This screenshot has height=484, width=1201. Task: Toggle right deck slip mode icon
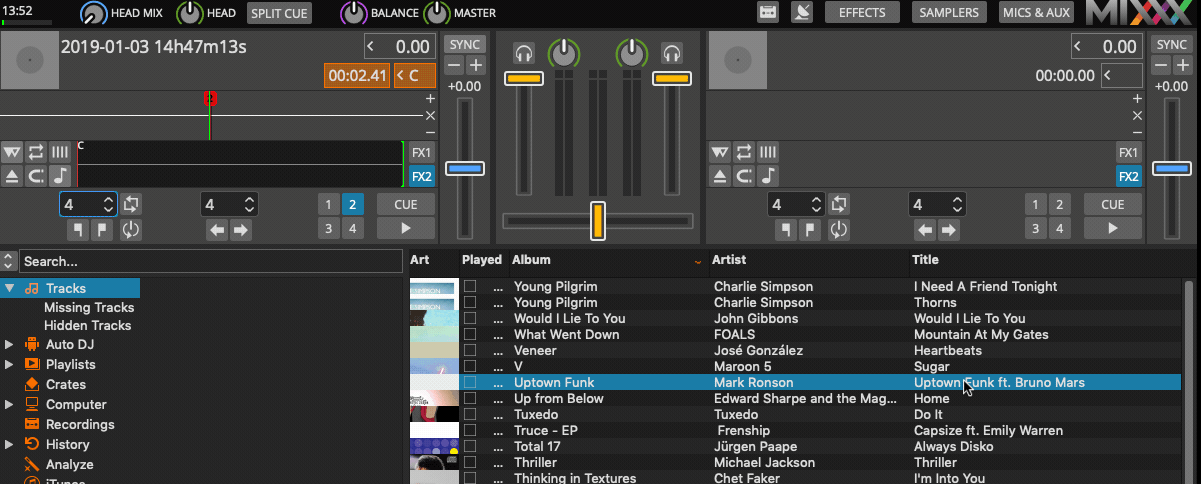click(x=744, y=176)
